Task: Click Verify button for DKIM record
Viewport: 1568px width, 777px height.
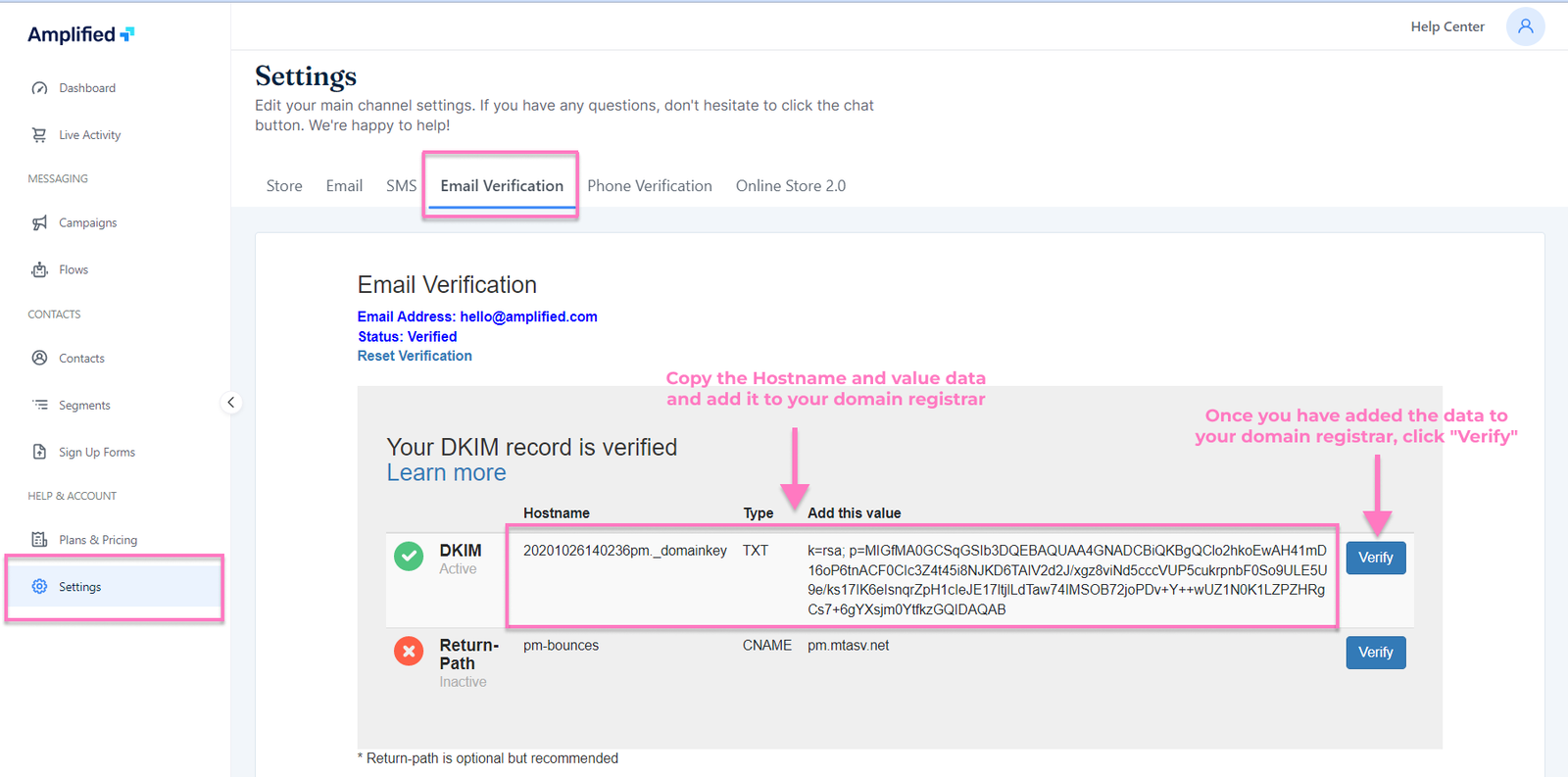Action: (1375, 558)
